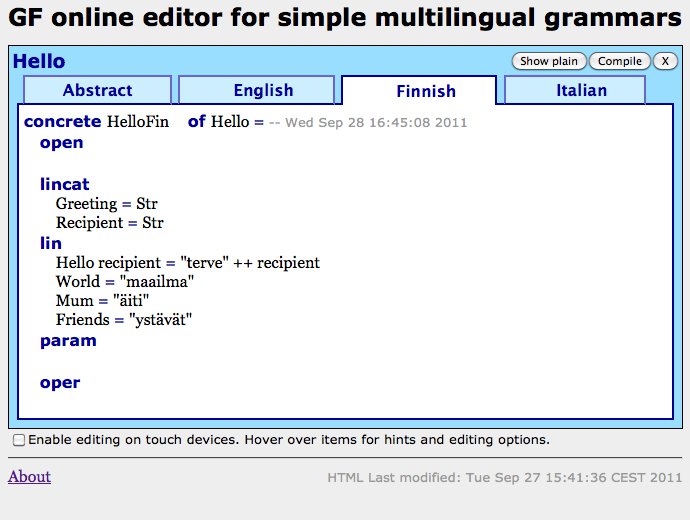Click the Hello recipient linearization line
Screen dimensions: 690x520
coord(187,263)
